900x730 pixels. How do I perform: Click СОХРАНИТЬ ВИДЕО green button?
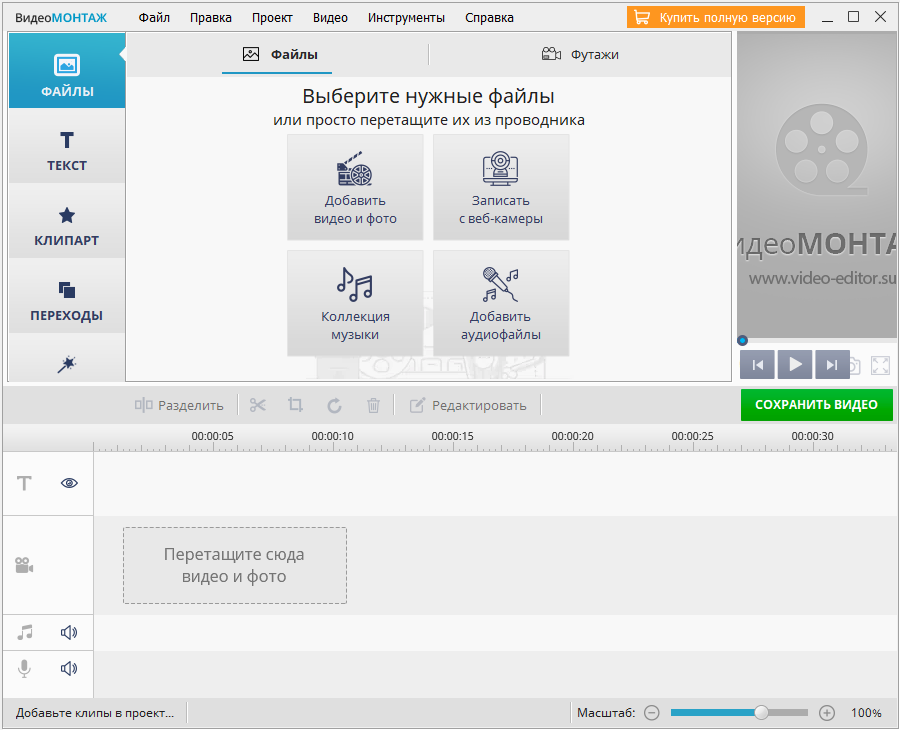tap(816, 405)
